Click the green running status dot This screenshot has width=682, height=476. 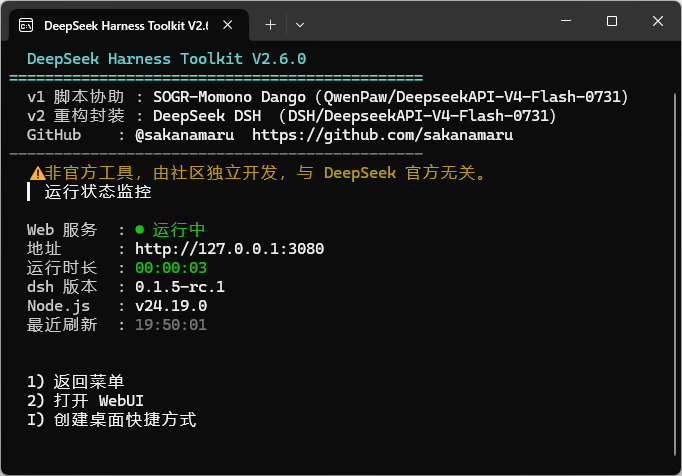pos(140,229)
